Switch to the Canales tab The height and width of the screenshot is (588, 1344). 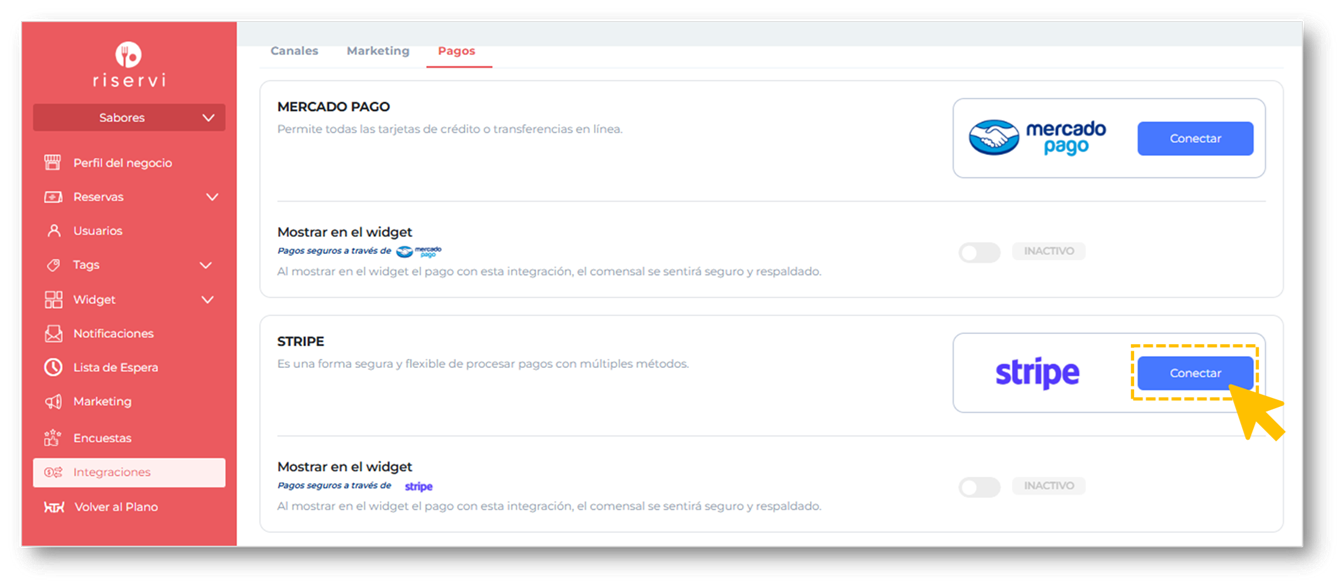coord(294,51)
